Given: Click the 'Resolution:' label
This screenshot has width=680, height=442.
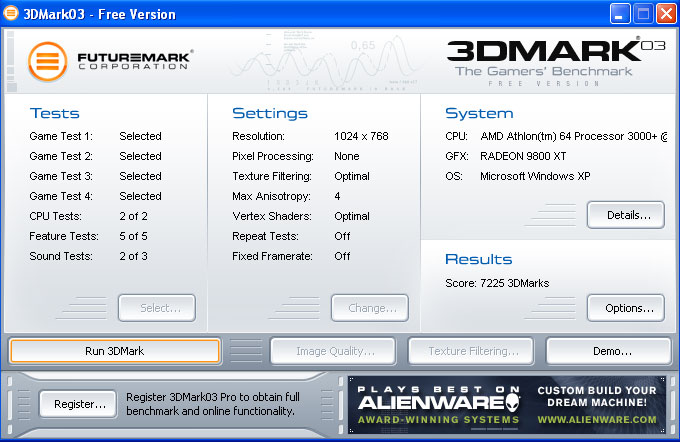Looking at the screenshot, I should (x=258, y=136).
